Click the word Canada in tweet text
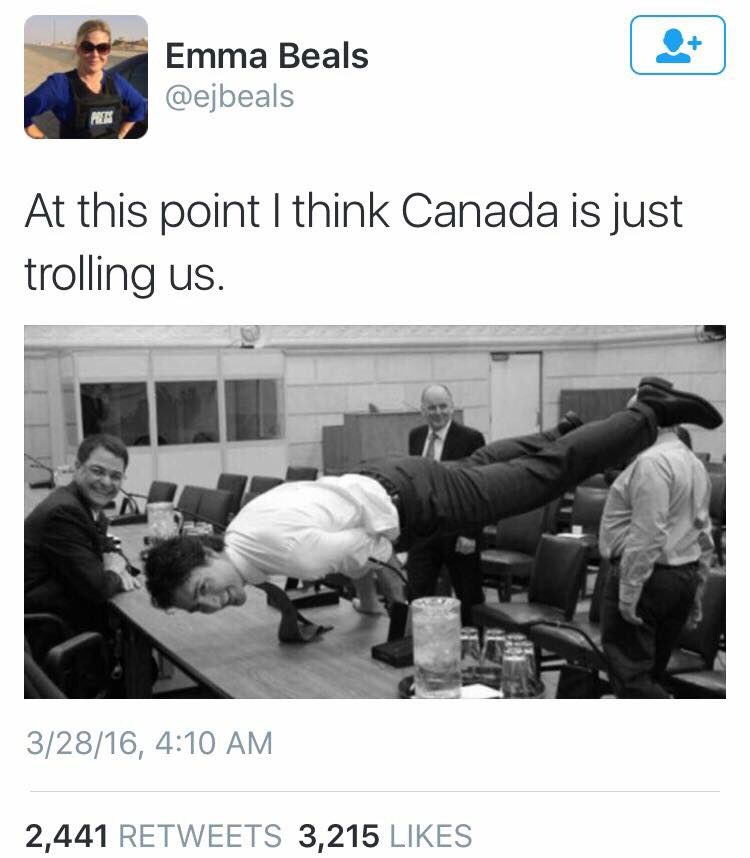The height and width of the screenshot is (858, 750). click(x=480, y=211)
